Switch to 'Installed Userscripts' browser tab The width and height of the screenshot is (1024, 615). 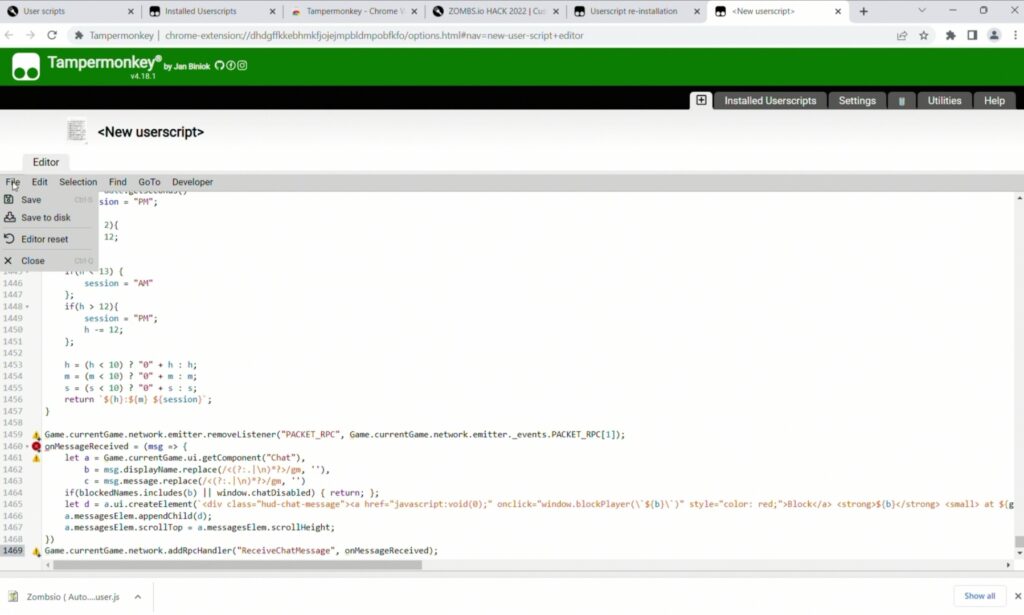(212, 11)
